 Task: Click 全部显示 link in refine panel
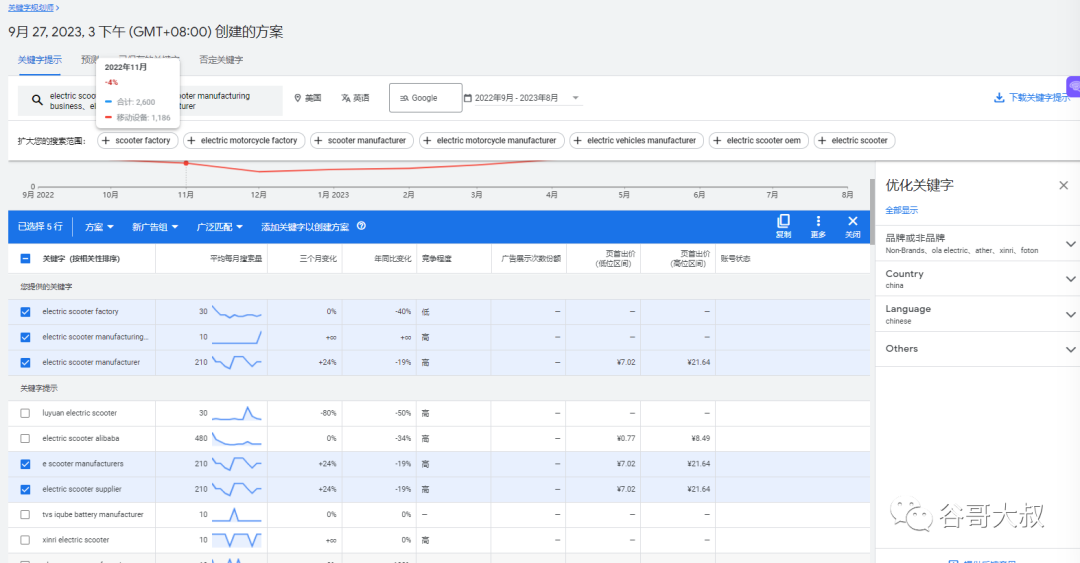point(902,210)
